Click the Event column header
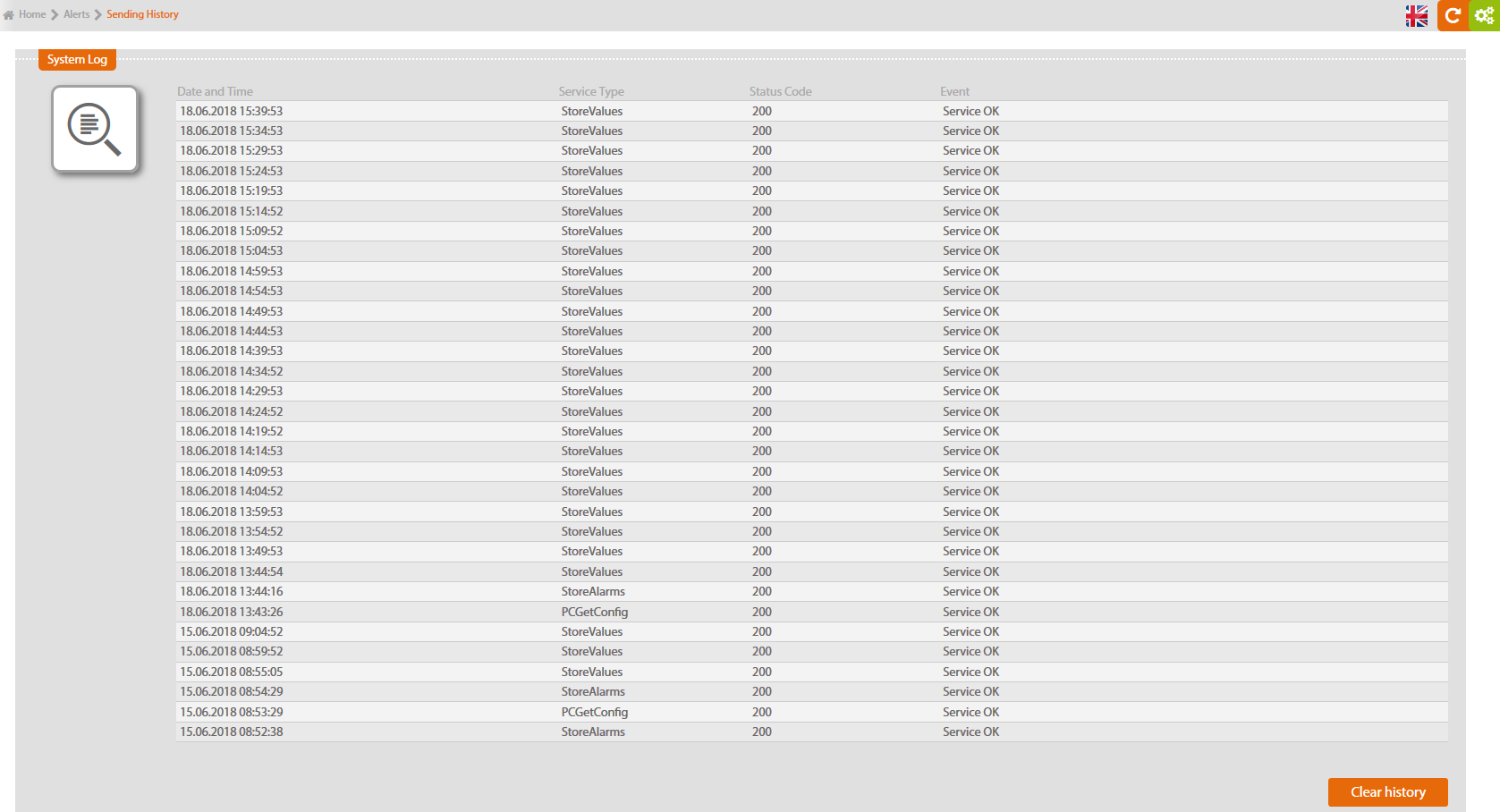 click(954, 91)
